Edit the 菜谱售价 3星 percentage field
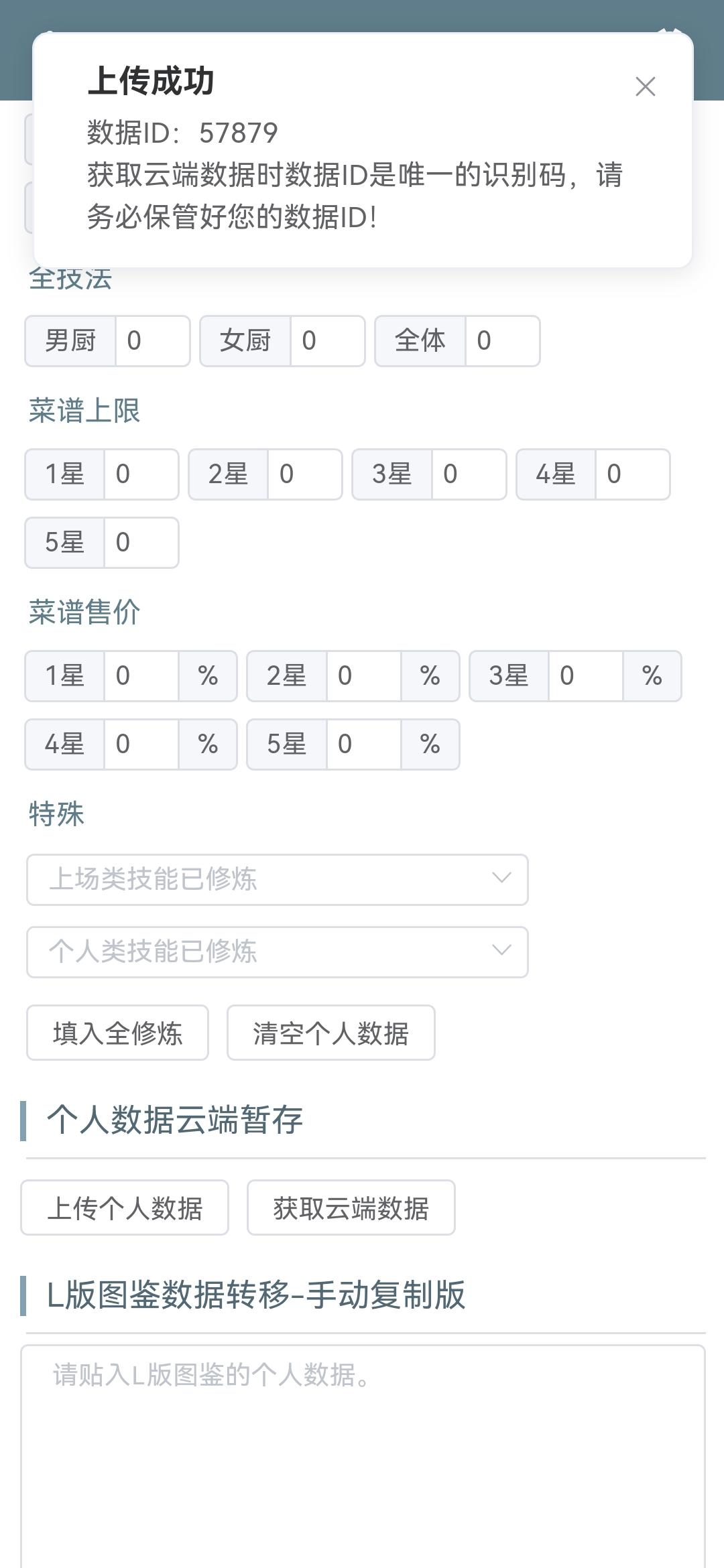Image resolution: width=724 pixels, height=1568 pixels. [586, 676]
